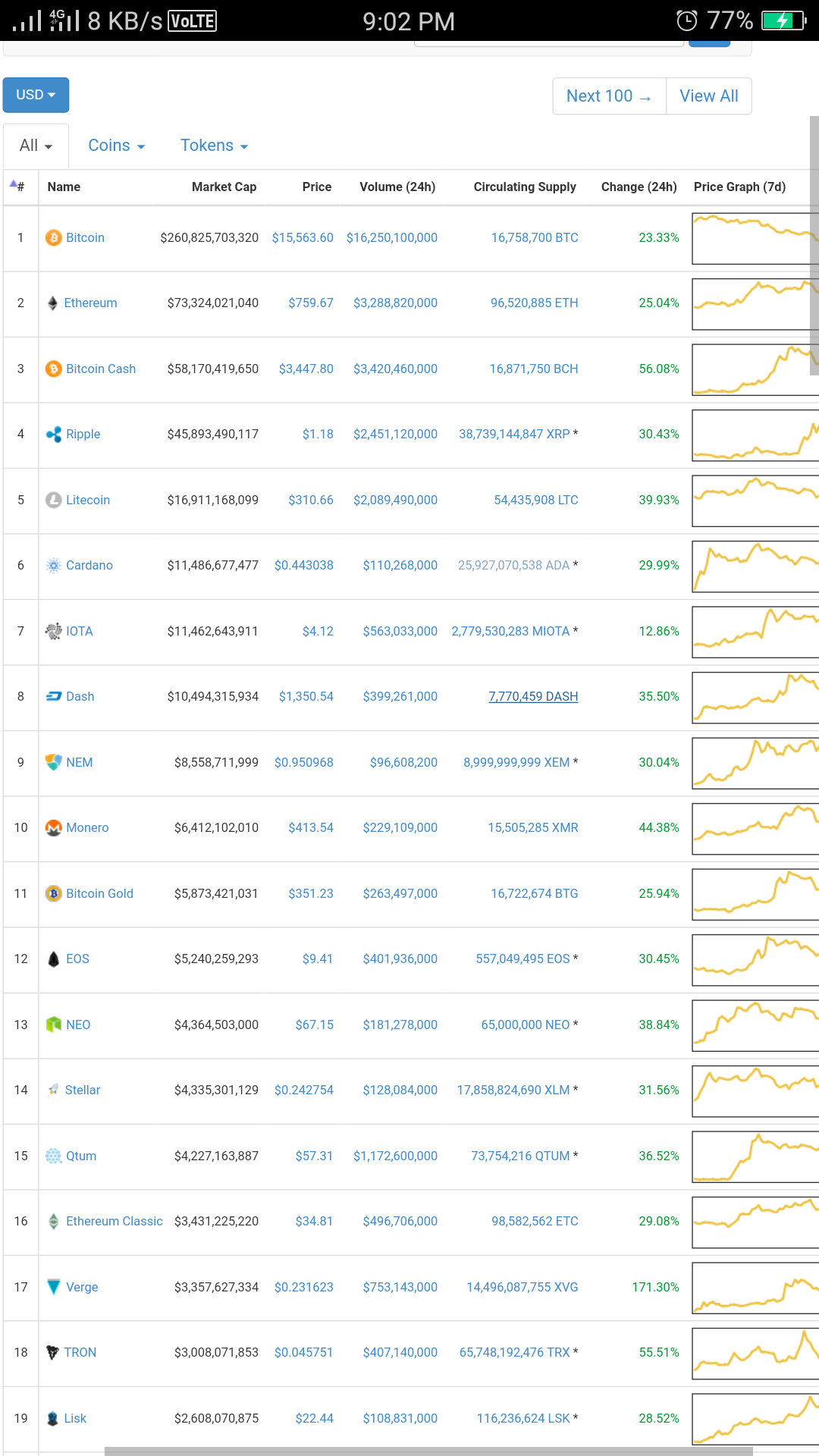Open the 7,770,459 DASH supply link
The height and width of the screenshot is (1456, 819).
click(x=533, y=697)
